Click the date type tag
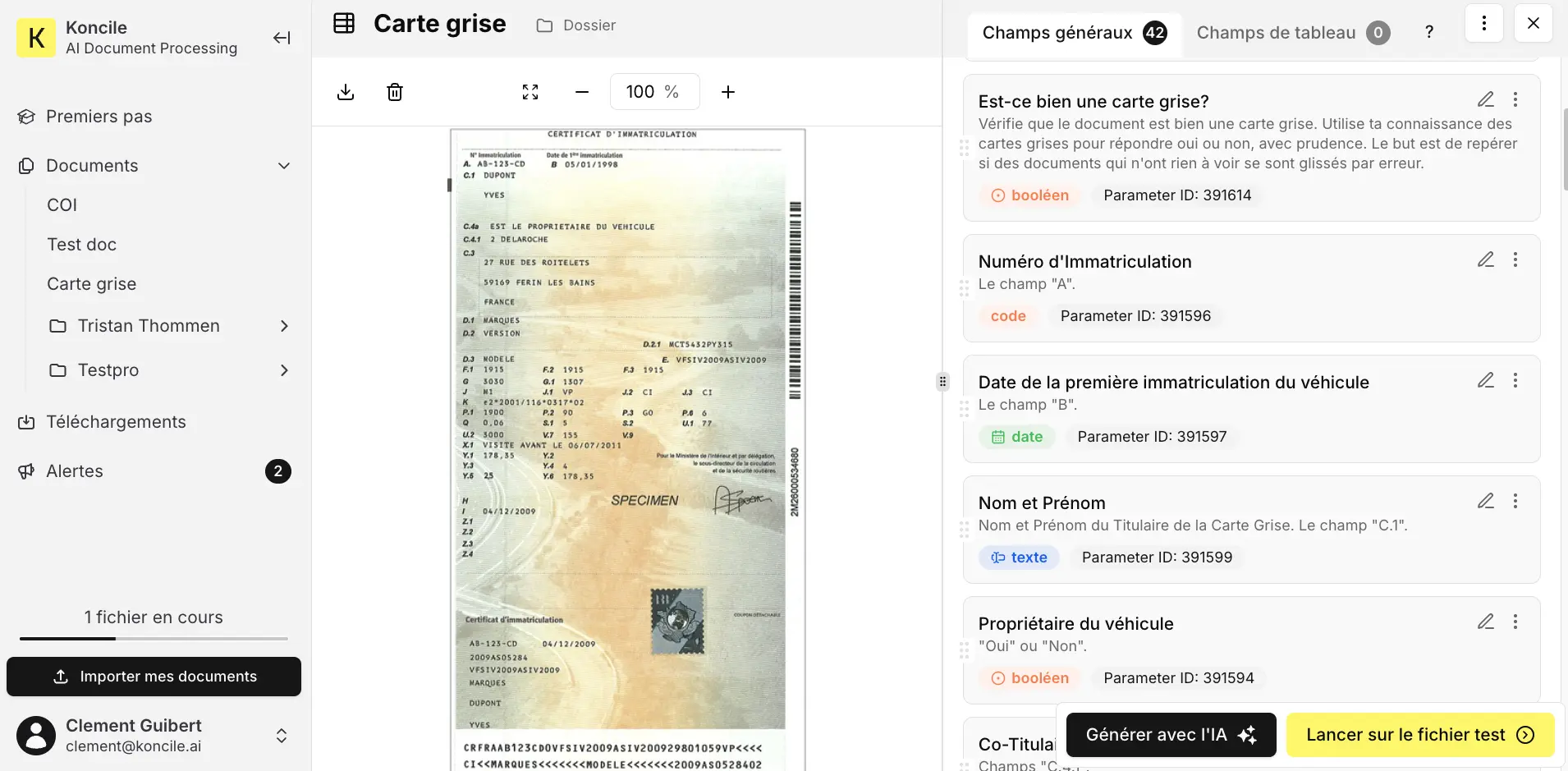 click(1017, 437)
